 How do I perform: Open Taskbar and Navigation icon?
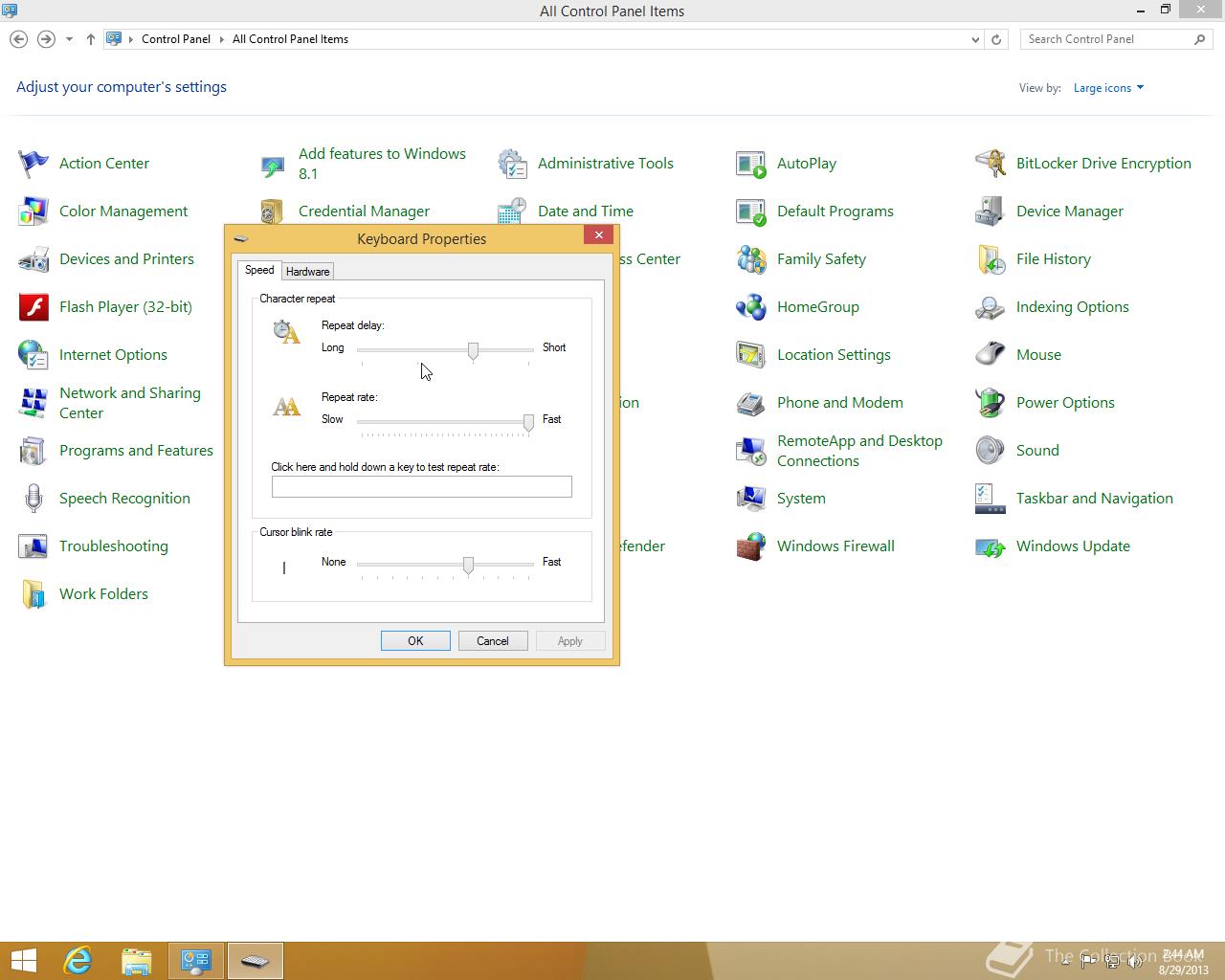[991, 499]
